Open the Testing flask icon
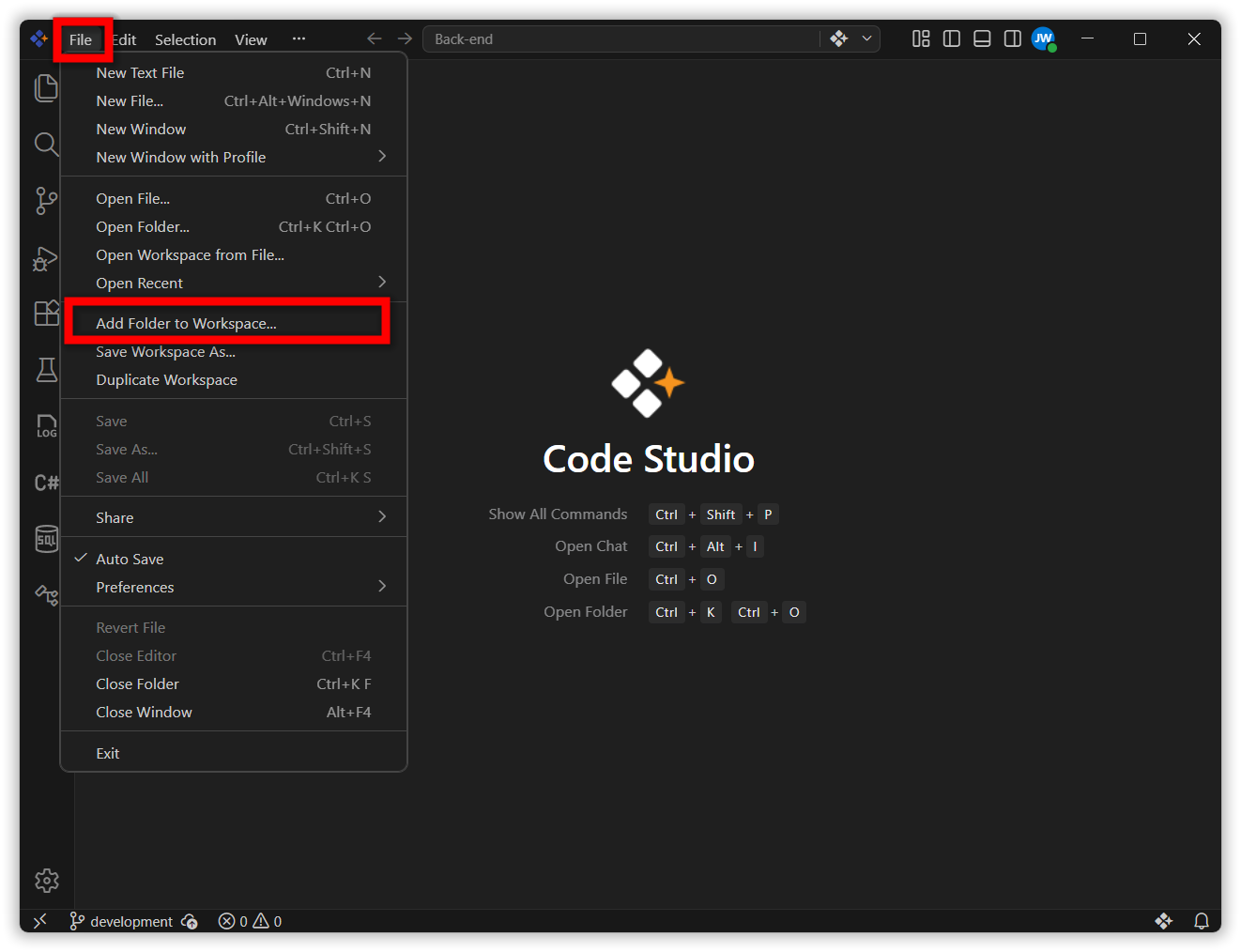The image size is (1241, 952). point(46,370)
